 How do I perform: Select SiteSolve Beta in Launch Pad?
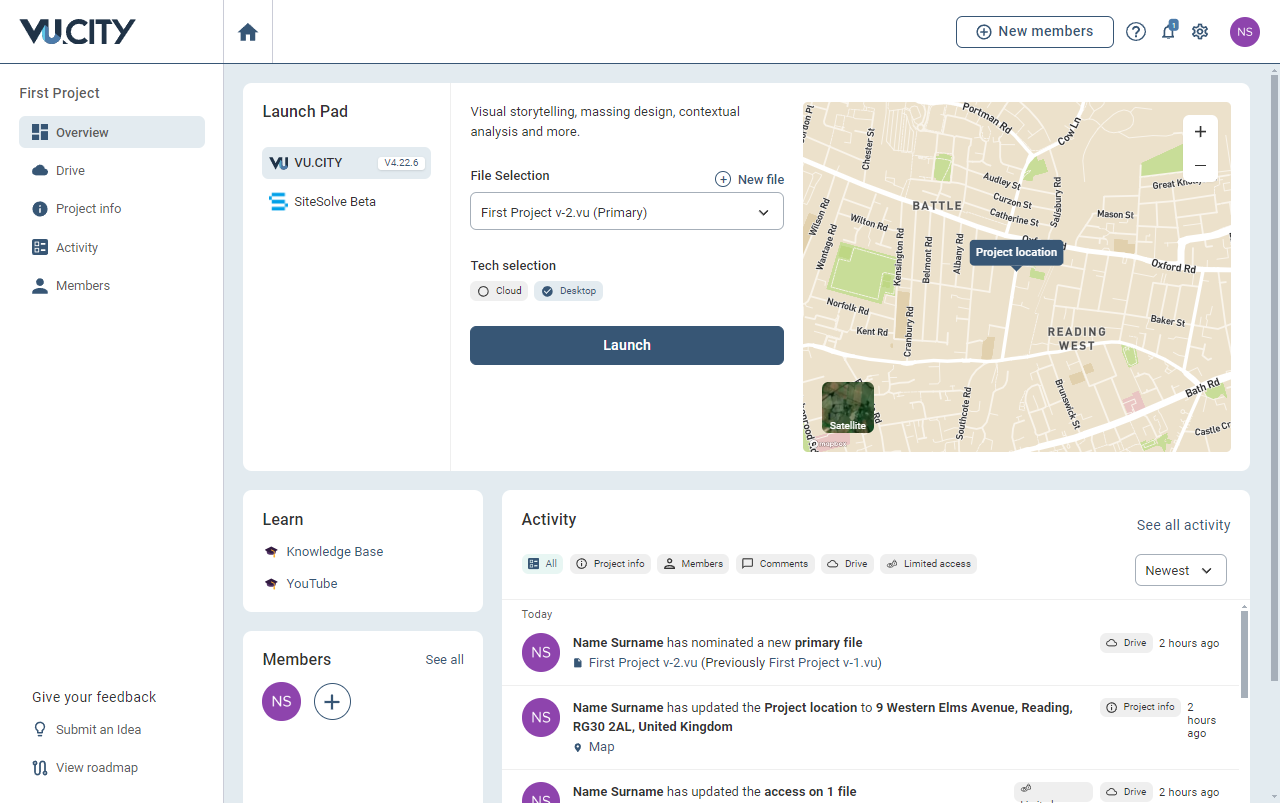[334, 202]
